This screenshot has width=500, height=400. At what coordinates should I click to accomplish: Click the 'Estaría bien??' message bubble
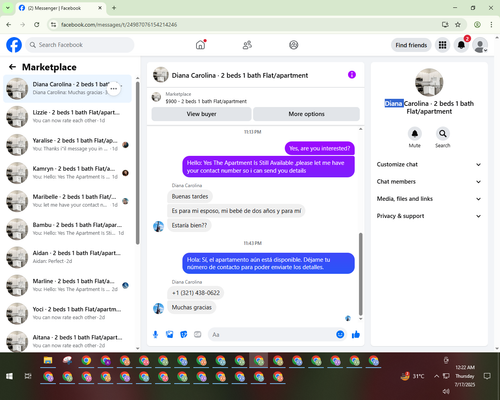click(x=189, y=225)
